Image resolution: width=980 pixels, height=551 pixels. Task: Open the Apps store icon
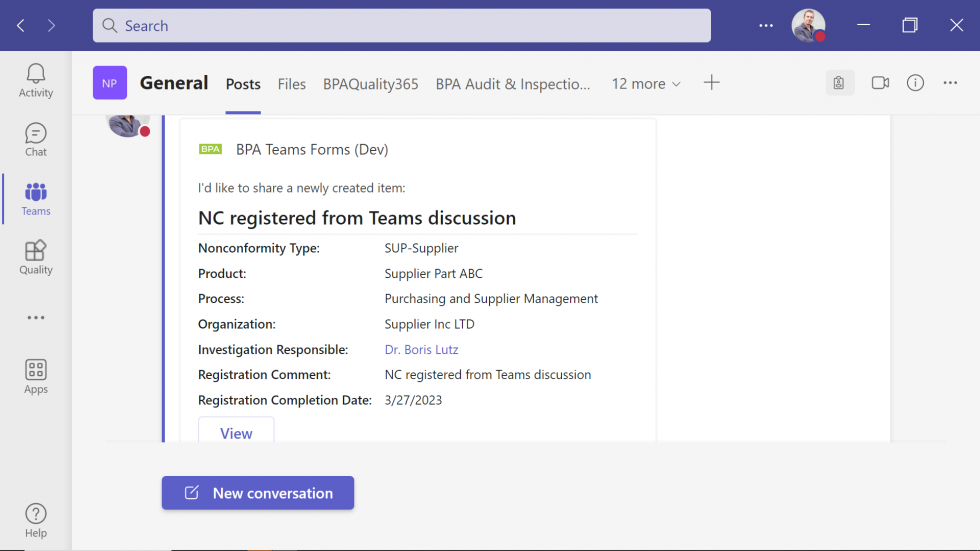[36, 376]
